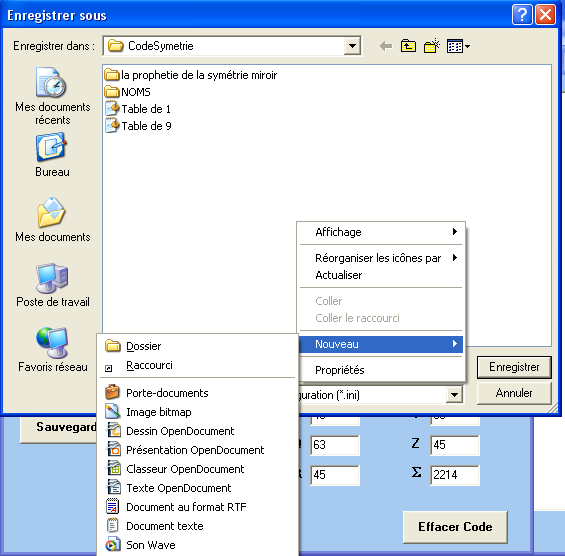Click the Up One Level folder icon
The image size is (565, 556).
click(x=408, y=46)
